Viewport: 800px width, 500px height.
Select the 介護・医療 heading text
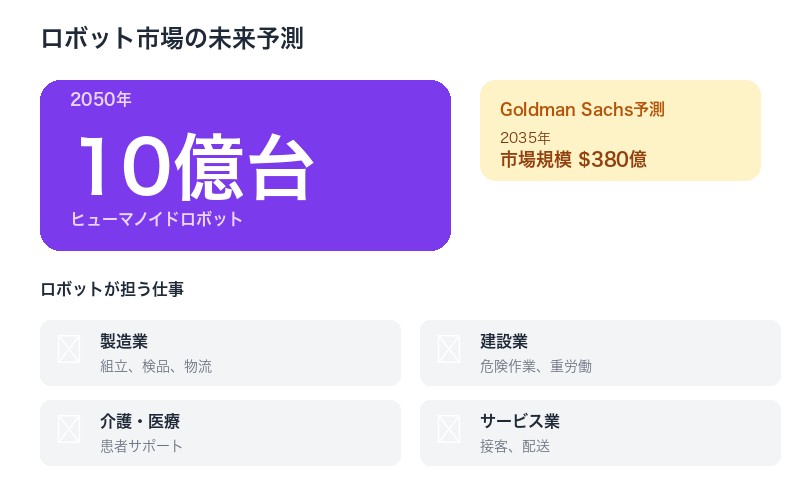(x=140, y=422)
